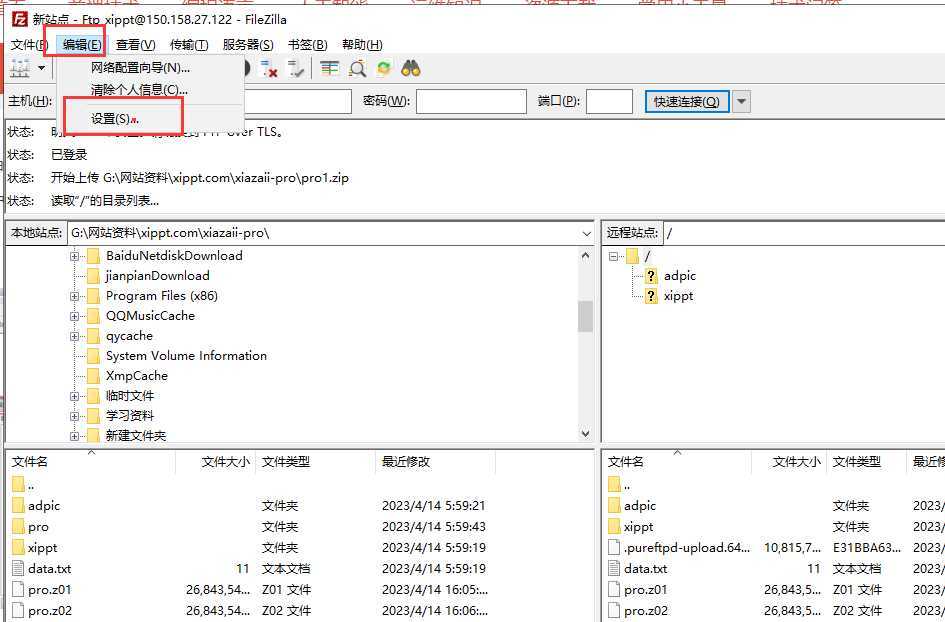Screen dimensions: 945x622
Task: Sort remote list by 文件大小 column
Action: pyautogui.click(x=789, y=462)
